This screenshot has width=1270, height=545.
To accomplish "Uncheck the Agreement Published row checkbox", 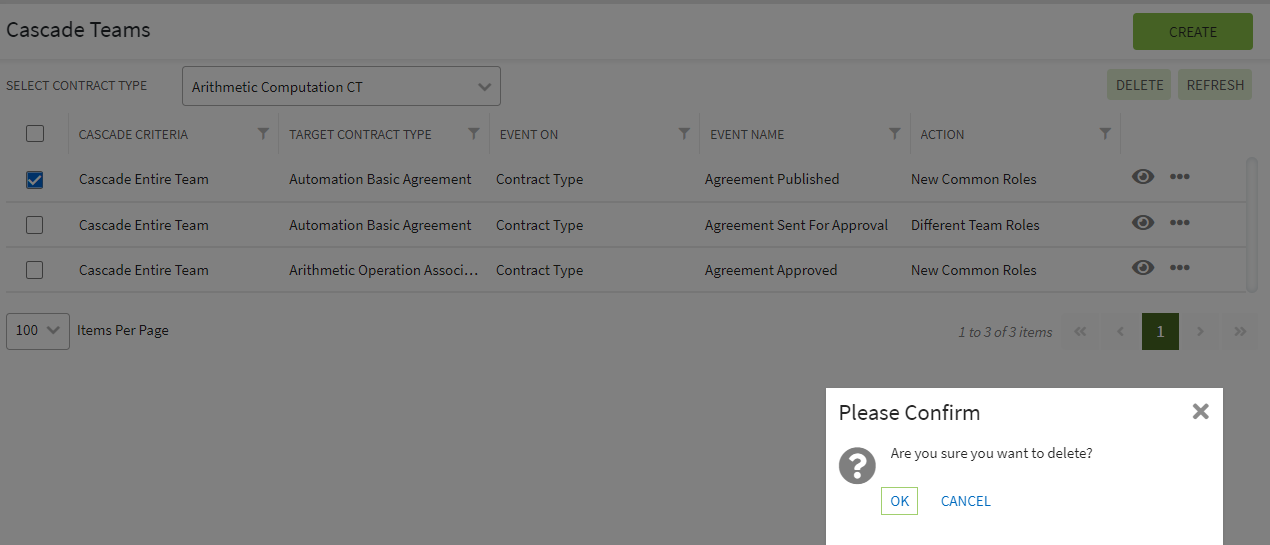I will click(x=35, y=180).
